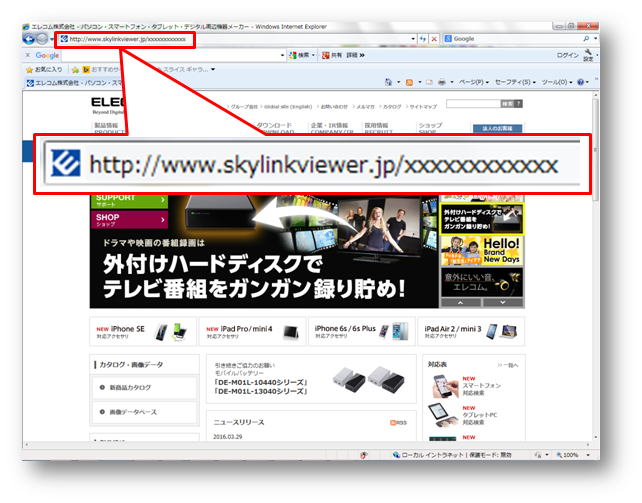The height and width of the screenshot is (503, 642).
Task: Open the ツール(O) menu
Action: click(557, 82)
